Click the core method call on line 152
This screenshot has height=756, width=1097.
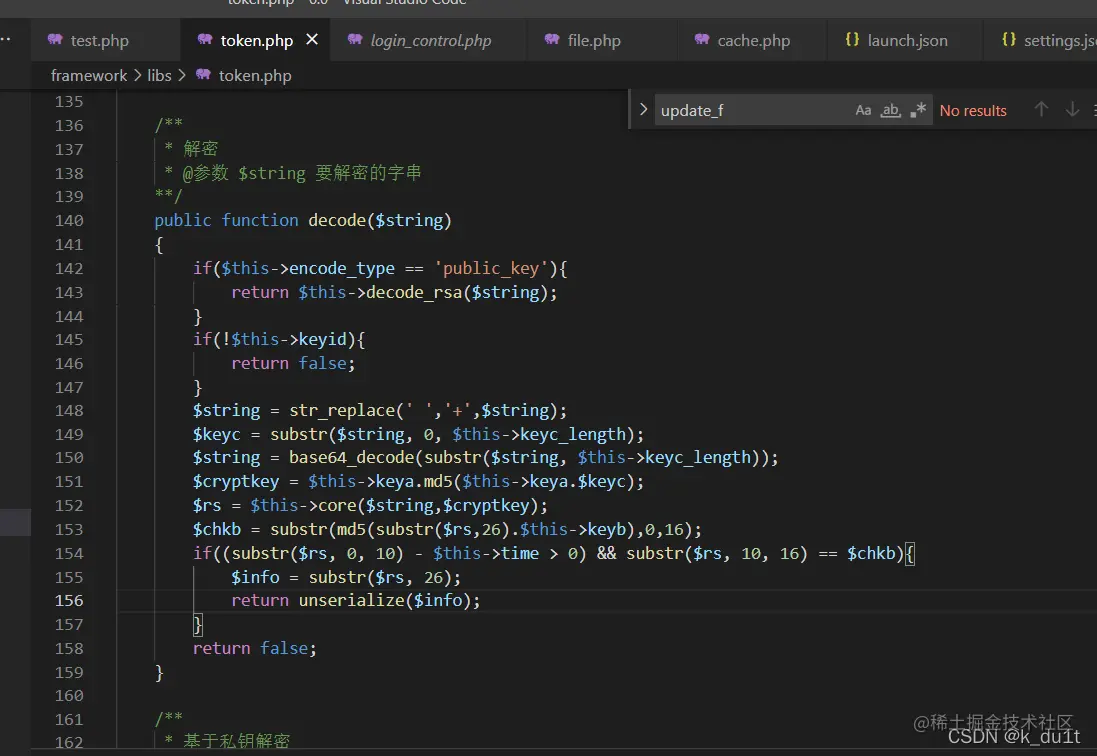click(337, 505)
